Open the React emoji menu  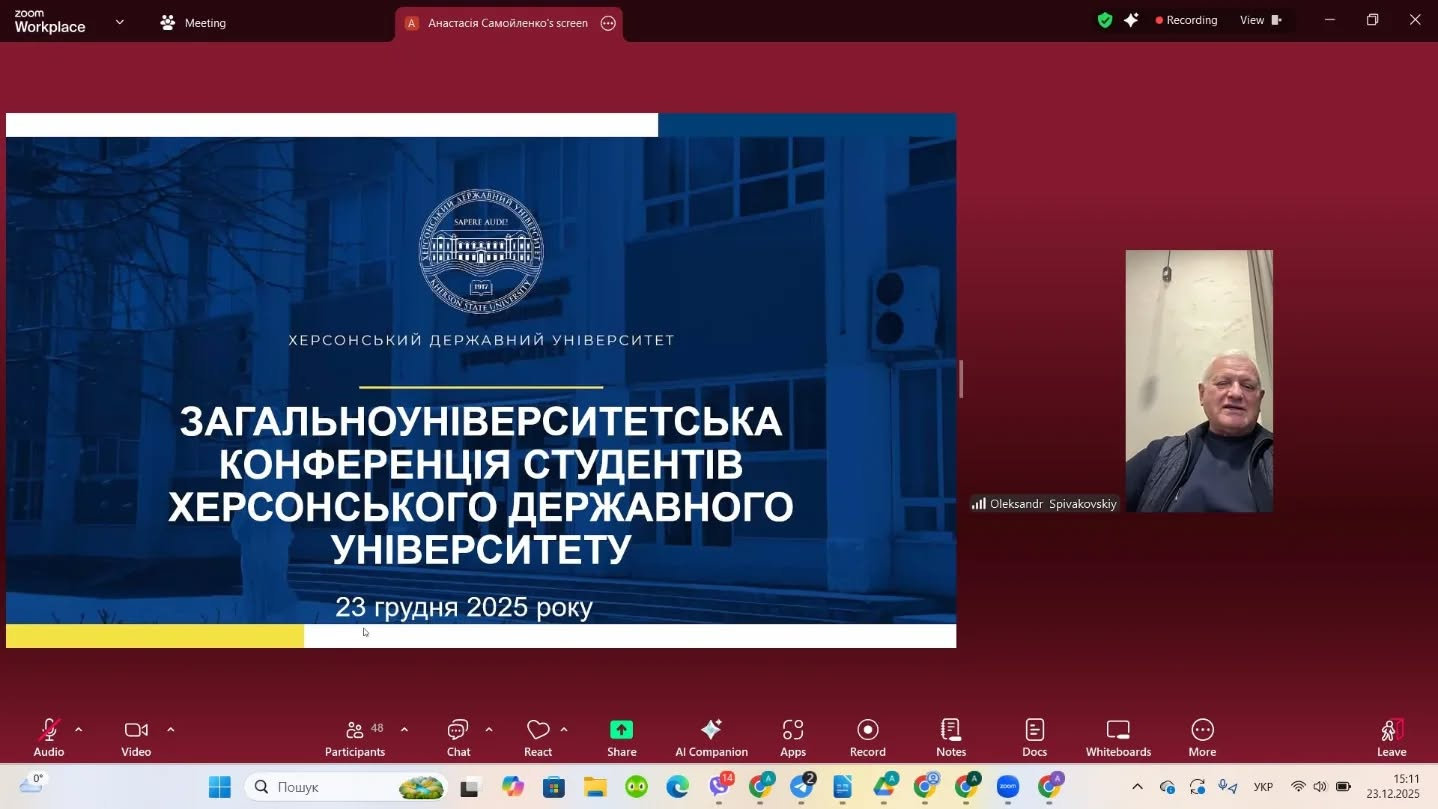[538, 738]
